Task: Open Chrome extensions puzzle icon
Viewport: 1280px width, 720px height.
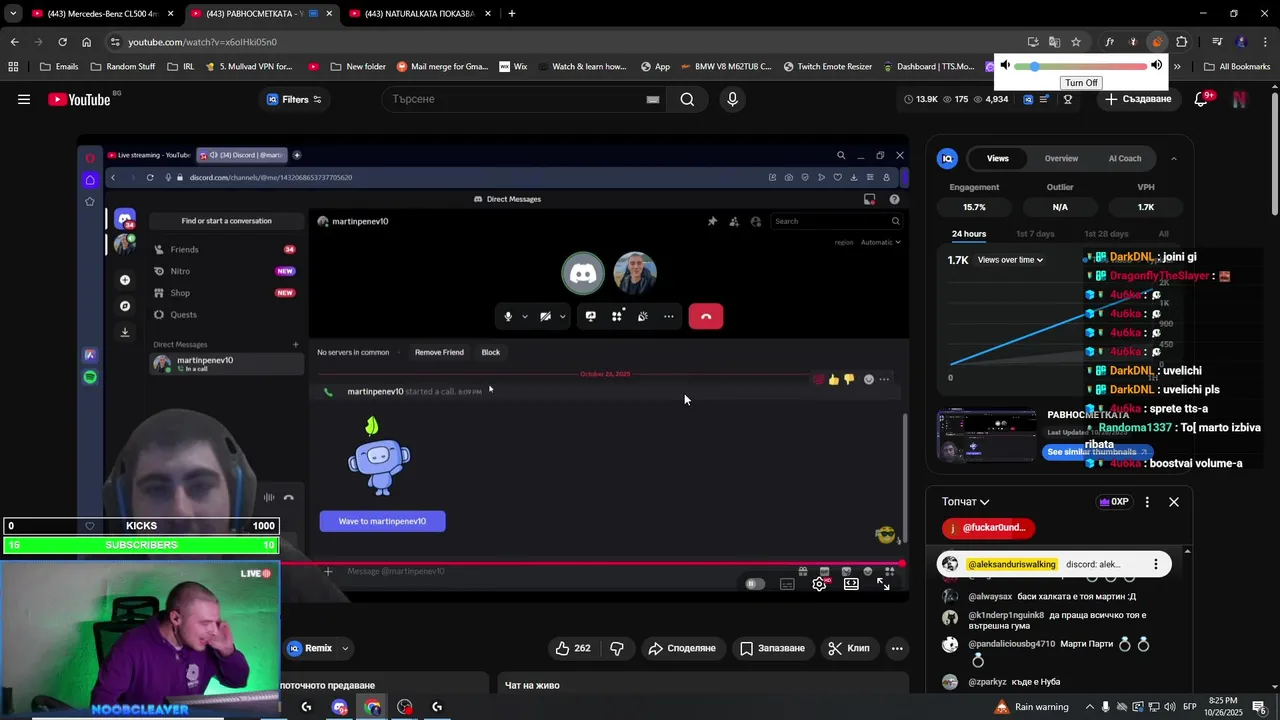Action: [x=1181, y=42]
